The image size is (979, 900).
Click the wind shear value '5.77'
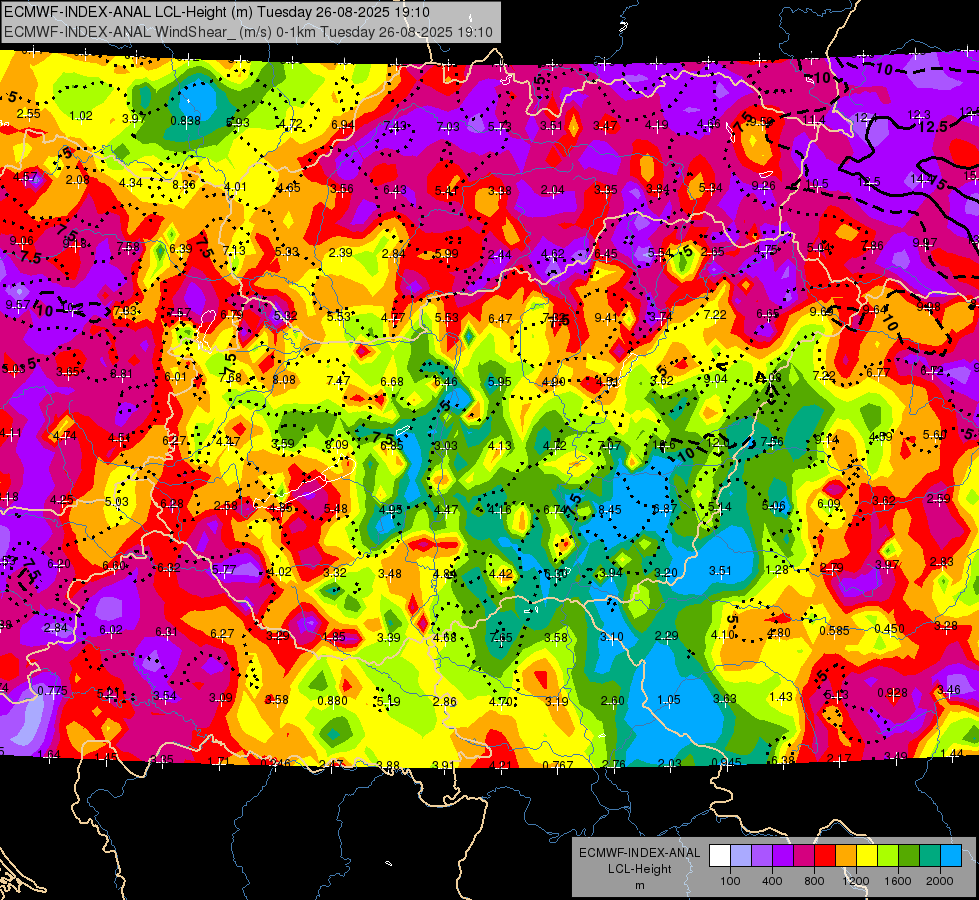224,570
